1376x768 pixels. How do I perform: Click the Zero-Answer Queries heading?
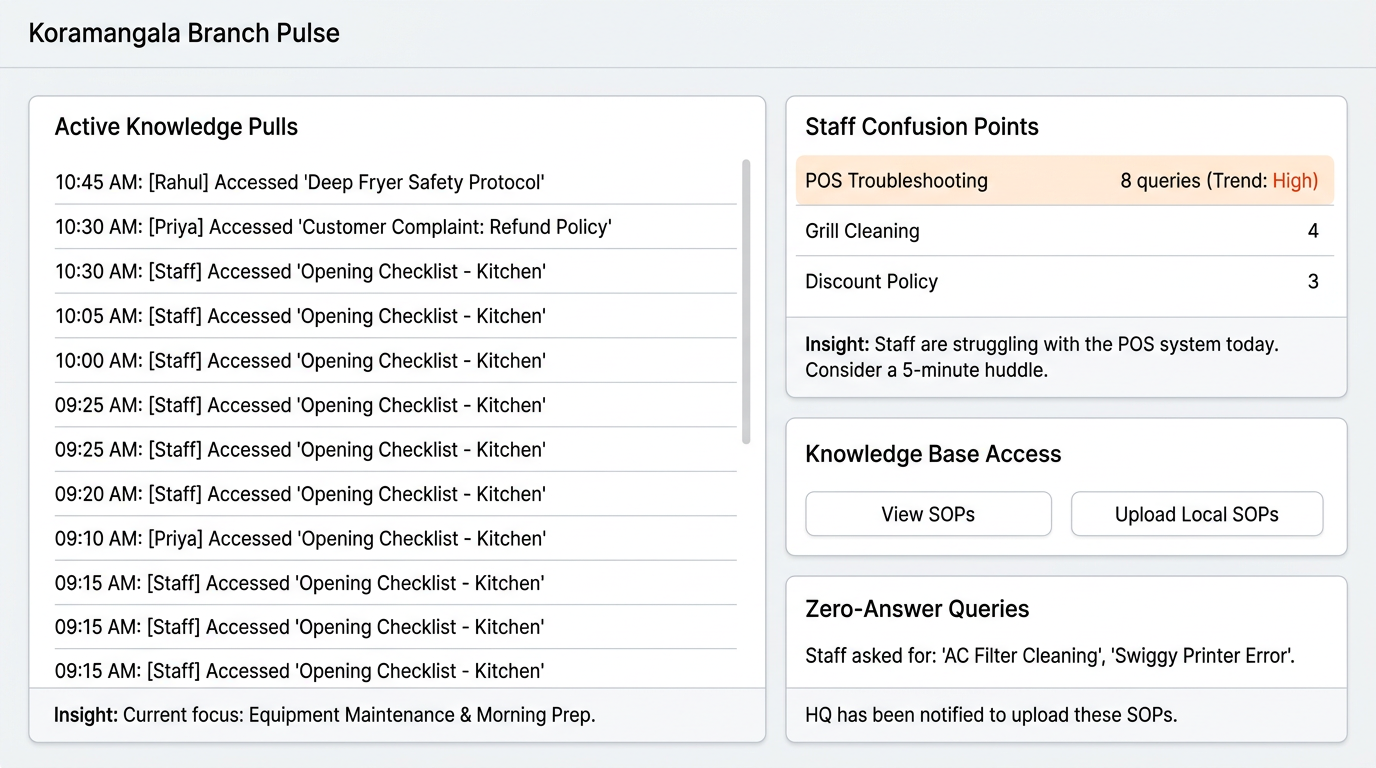(x=918, y=609)
